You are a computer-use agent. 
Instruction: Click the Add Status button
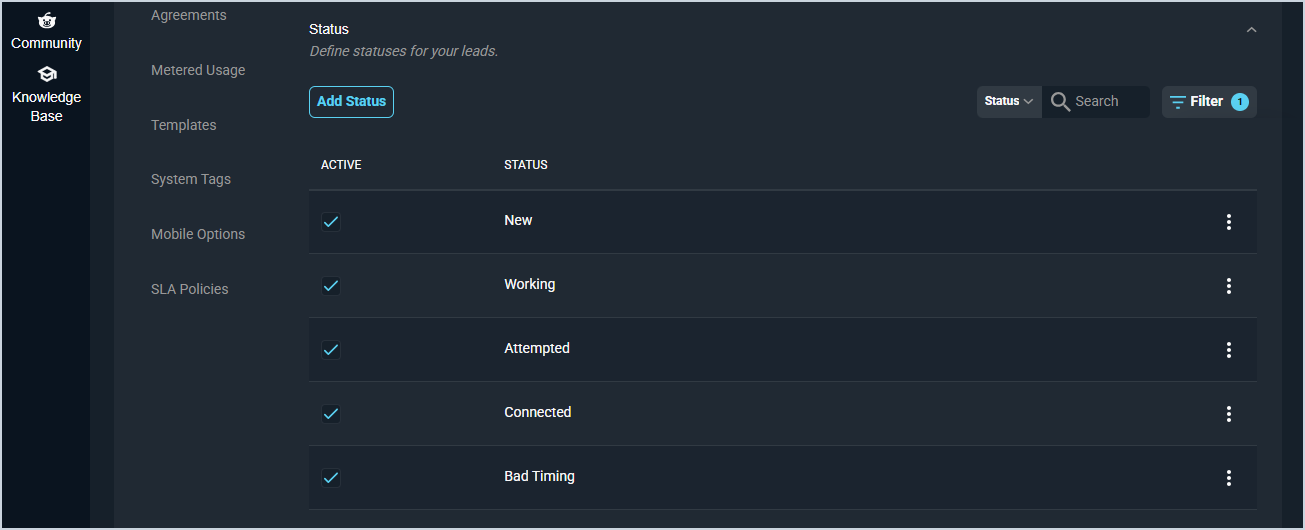351,102
